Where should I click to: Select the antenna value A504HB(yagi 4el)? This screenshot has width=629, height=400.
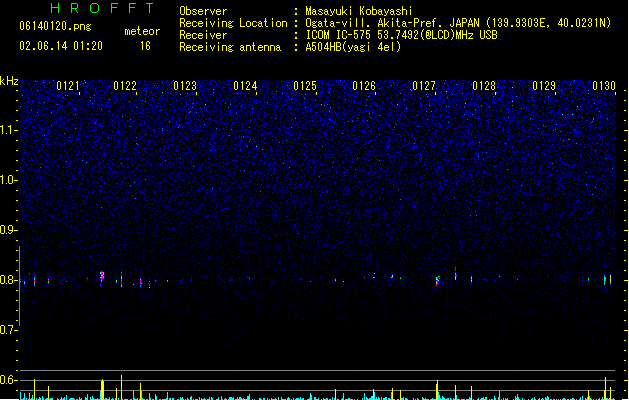coord(353,47)
